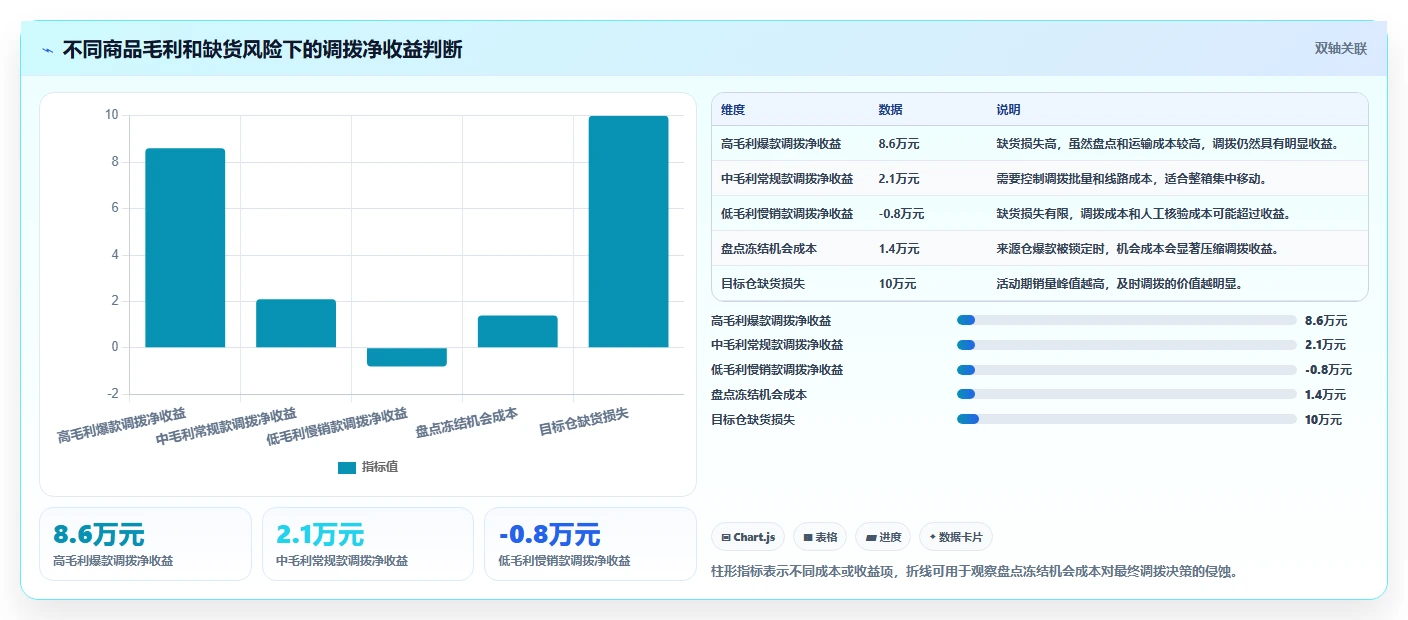Click the 数据 column header
This screenshot has height=620, width=1408.
(x=890, y=109)
